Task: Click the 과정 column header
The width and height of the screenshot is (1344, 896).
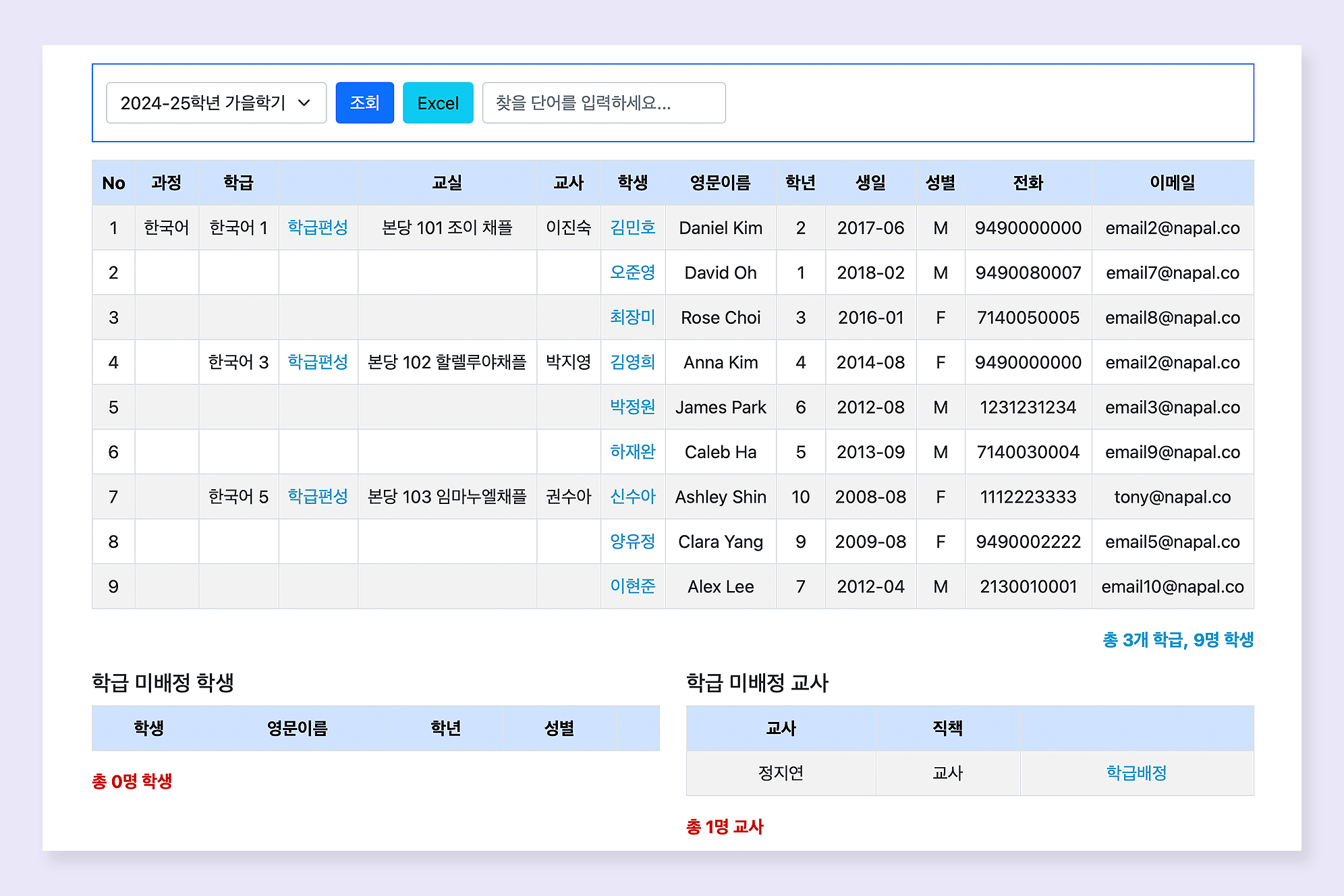Action: click(x=167, y=182)
